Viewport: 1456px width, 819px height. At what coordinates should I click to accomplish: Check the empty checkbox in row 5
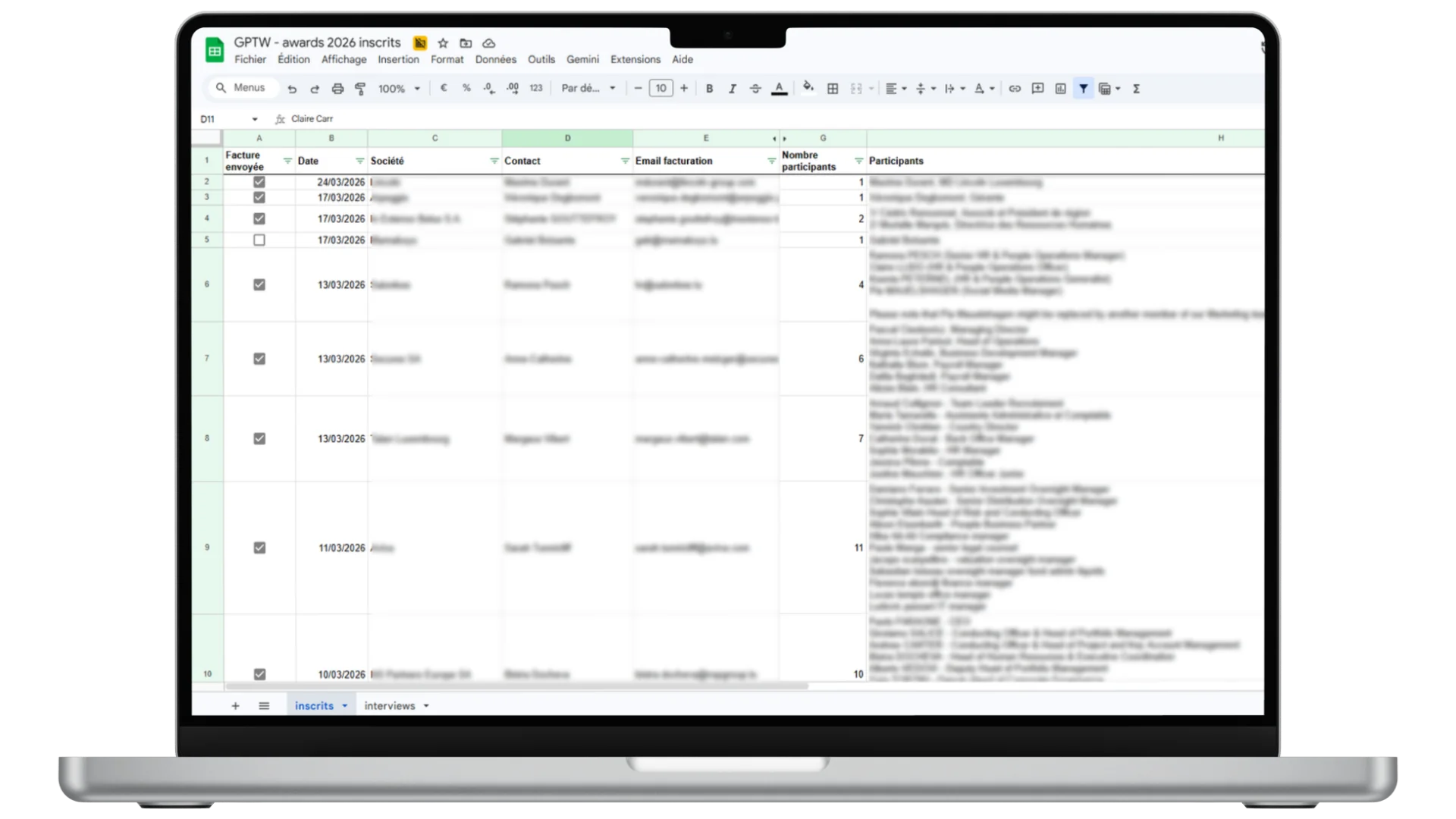click(259, 240)
